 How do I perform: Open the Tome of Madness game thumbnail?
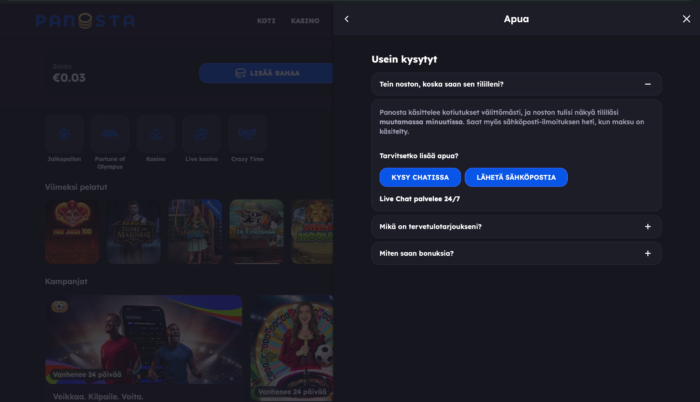134,231
